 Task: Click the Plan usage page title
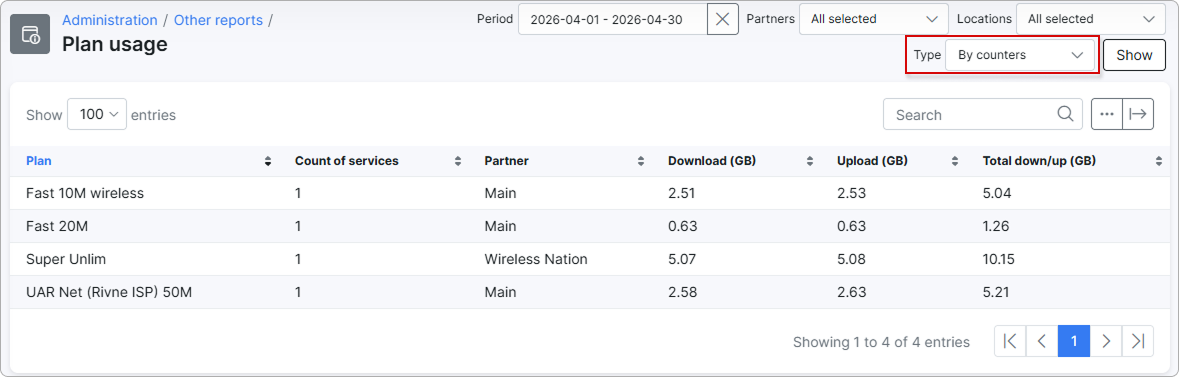[114, 44]
